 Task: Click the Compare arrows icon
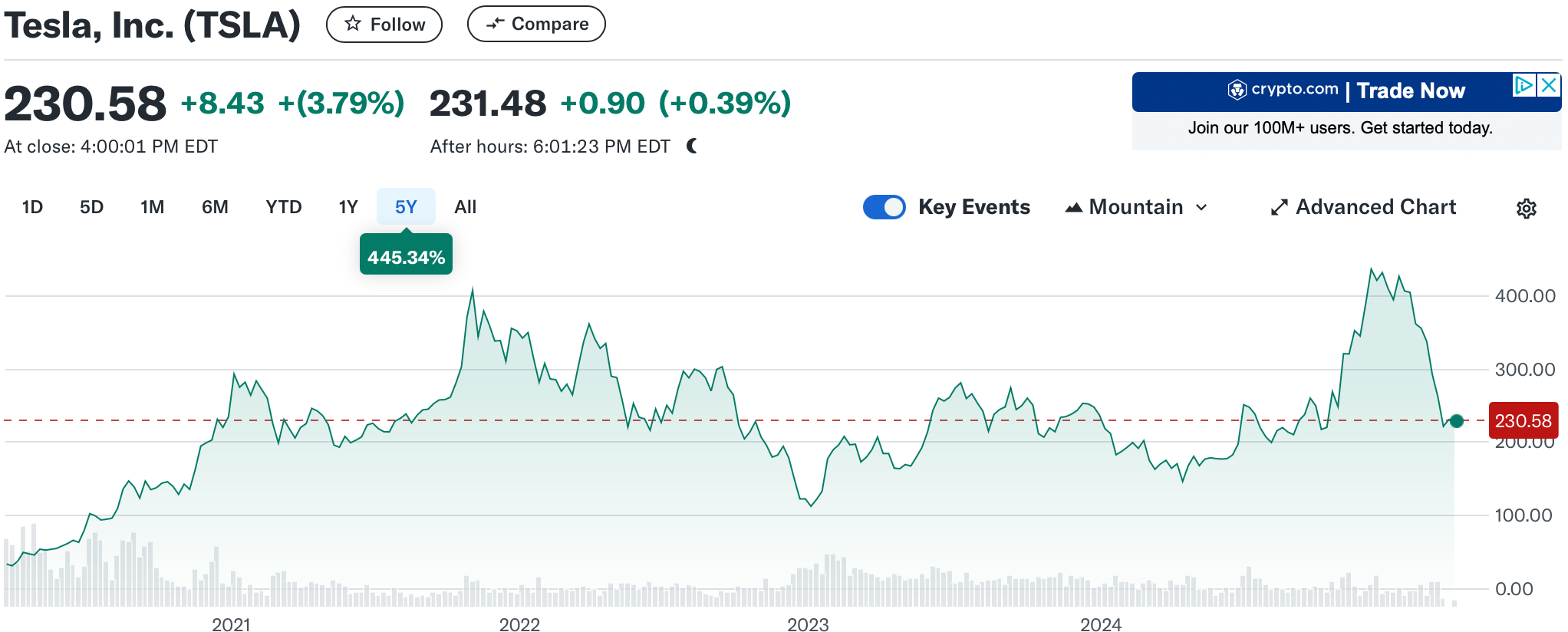click(x=495, y=24)
